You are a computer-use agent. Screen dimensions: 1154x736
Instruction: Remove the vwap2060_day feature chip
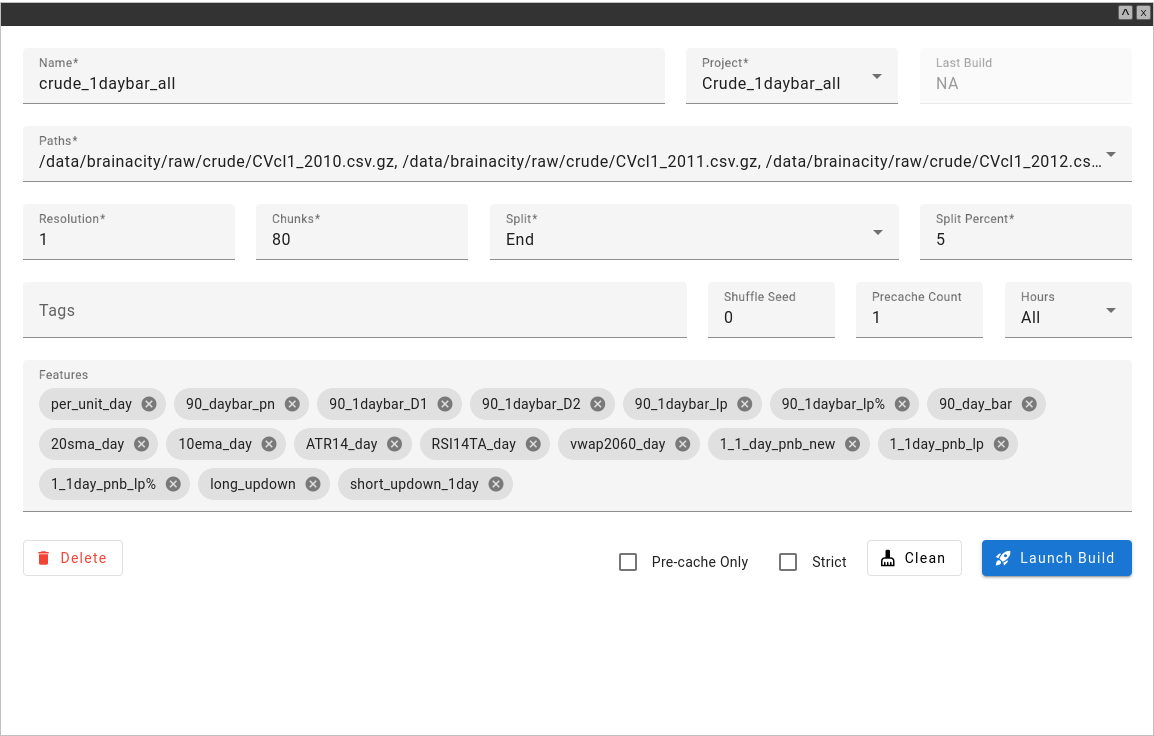click(682, 444)
